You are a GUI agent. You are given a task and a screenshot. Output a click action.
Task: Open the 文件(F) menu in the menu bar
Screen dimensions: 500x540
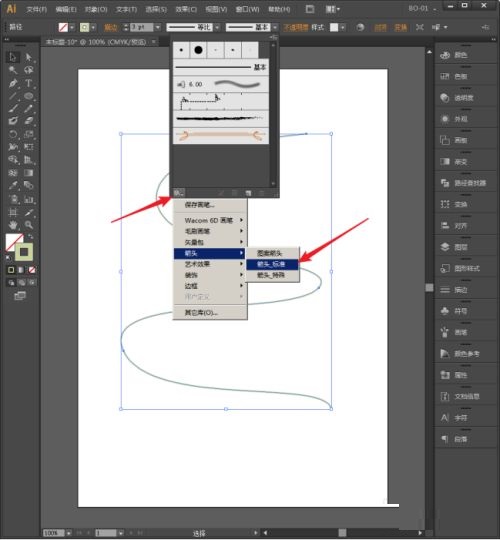(37, 9)
